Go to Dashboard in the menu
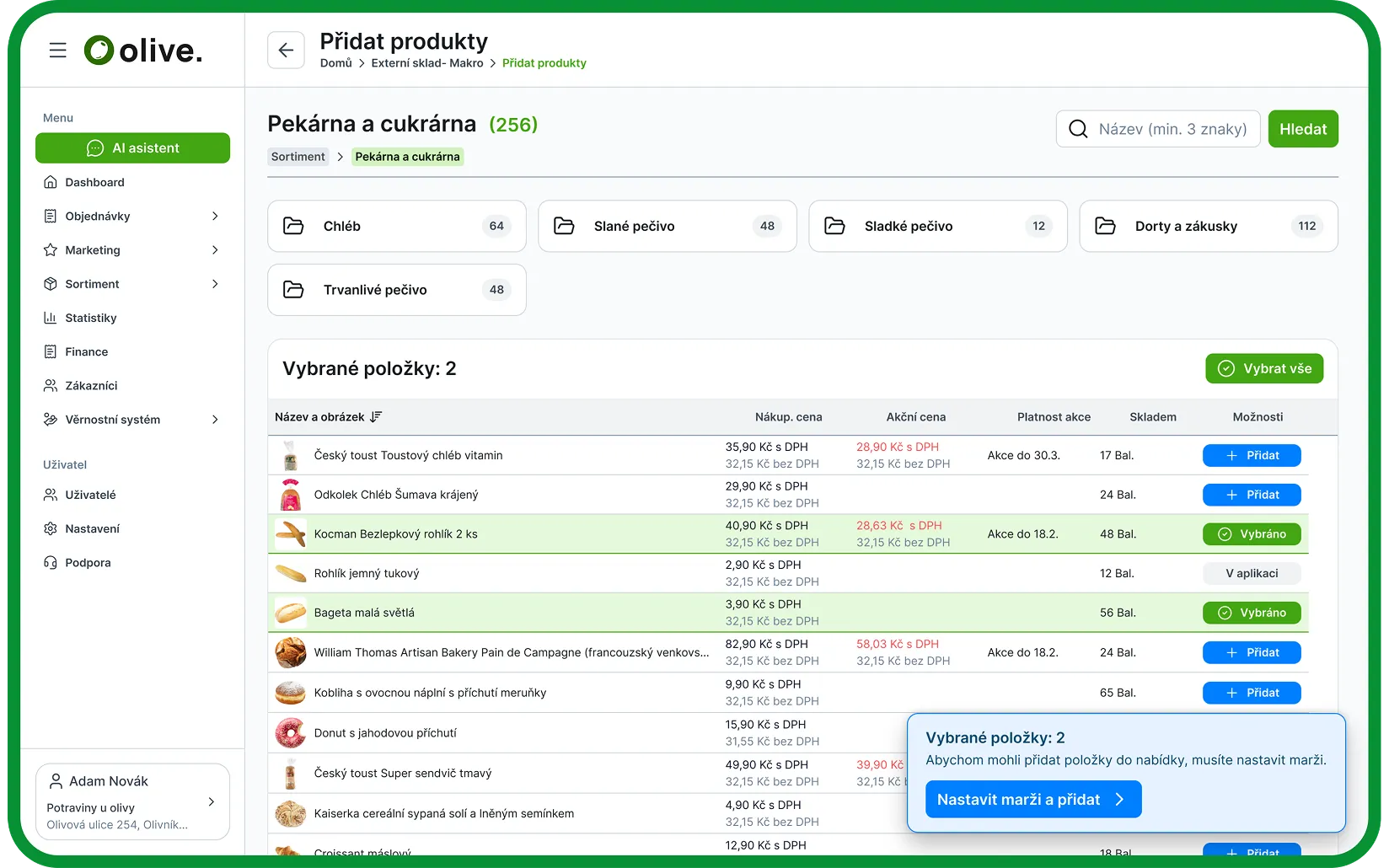Screen dimensions: 1389x868 94,182
